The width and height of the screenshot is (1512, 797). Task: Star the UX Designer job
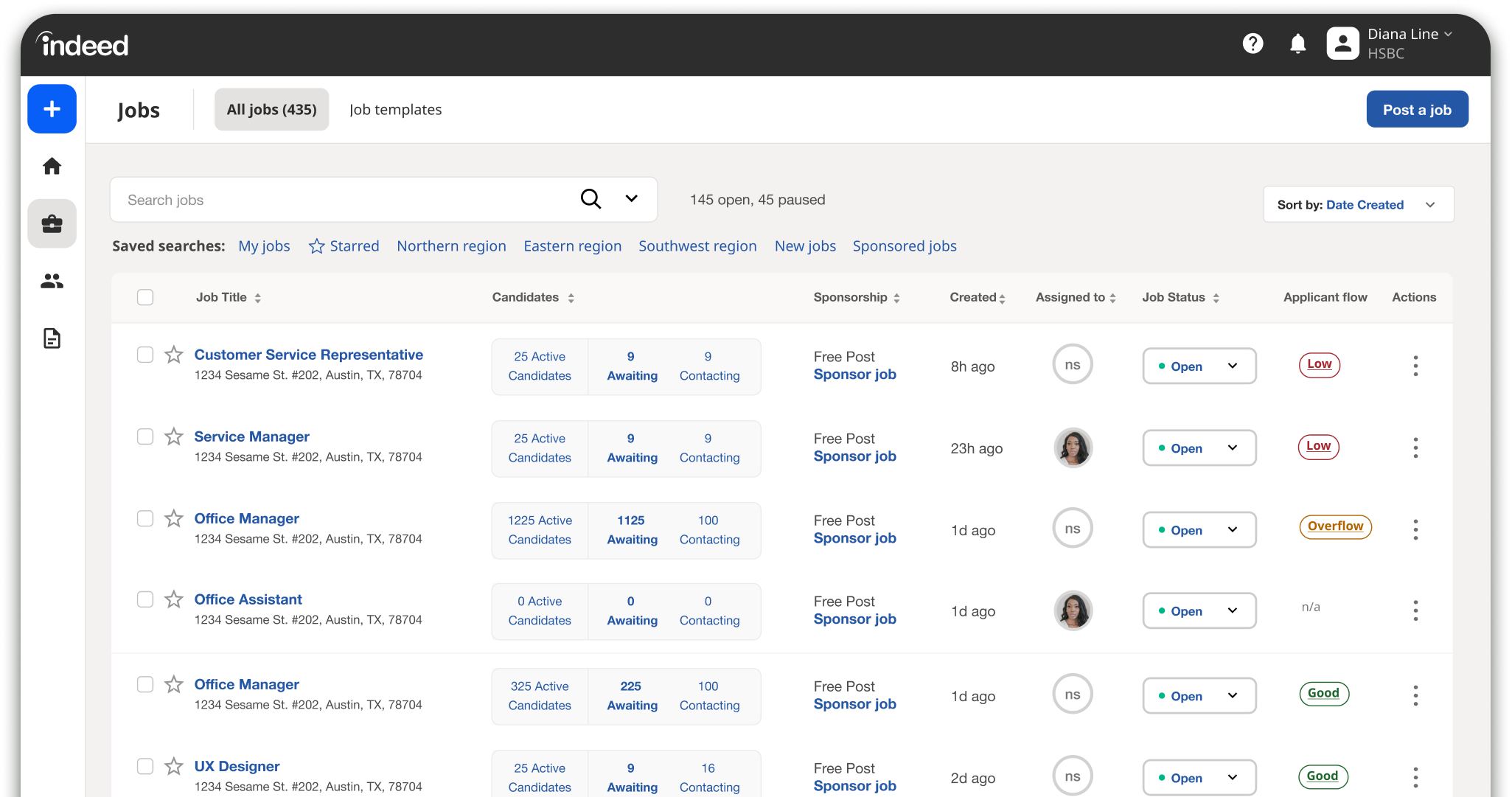(x=174, y=766)
